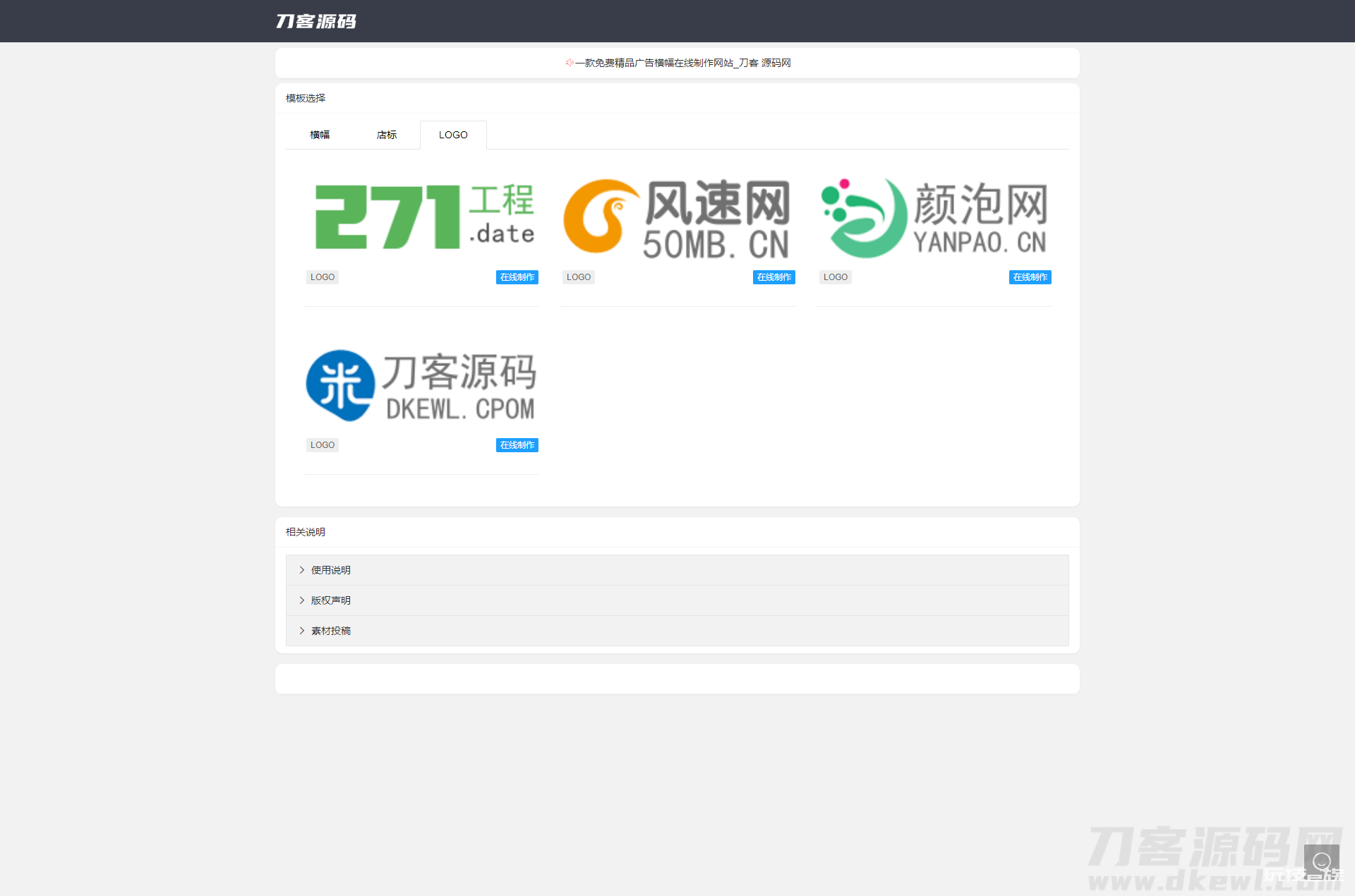
Task: Open the 刀客源码 DKEWL.CPOM logo thumbnail
Action: tap(422, 385)
